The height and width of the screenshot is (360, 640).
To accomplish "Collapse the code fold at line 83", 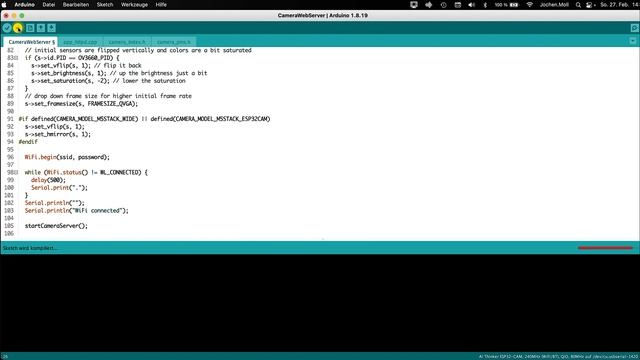I will coord(16,58).
